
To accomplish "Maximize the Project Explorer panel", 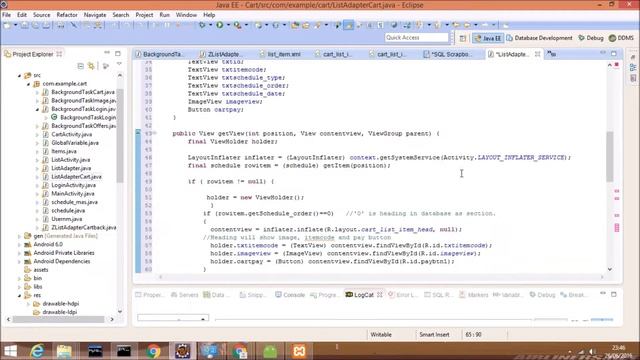I will tap(118, 53).
